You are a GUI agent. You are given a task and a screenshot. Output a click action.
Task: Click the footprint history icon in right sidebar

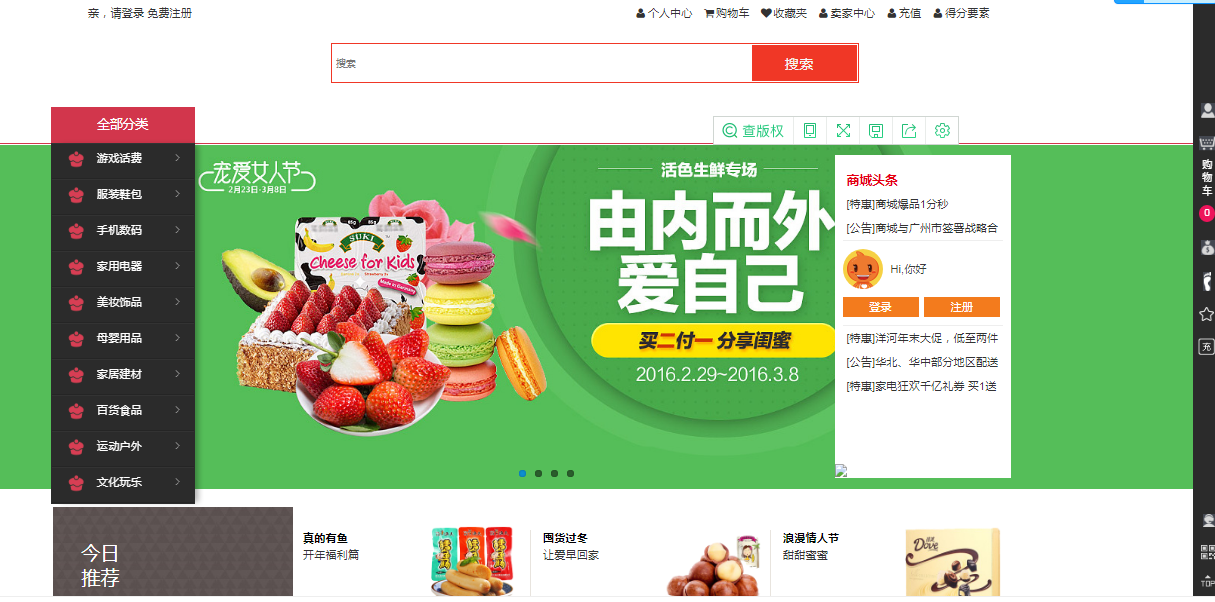tap(1206, 281)
